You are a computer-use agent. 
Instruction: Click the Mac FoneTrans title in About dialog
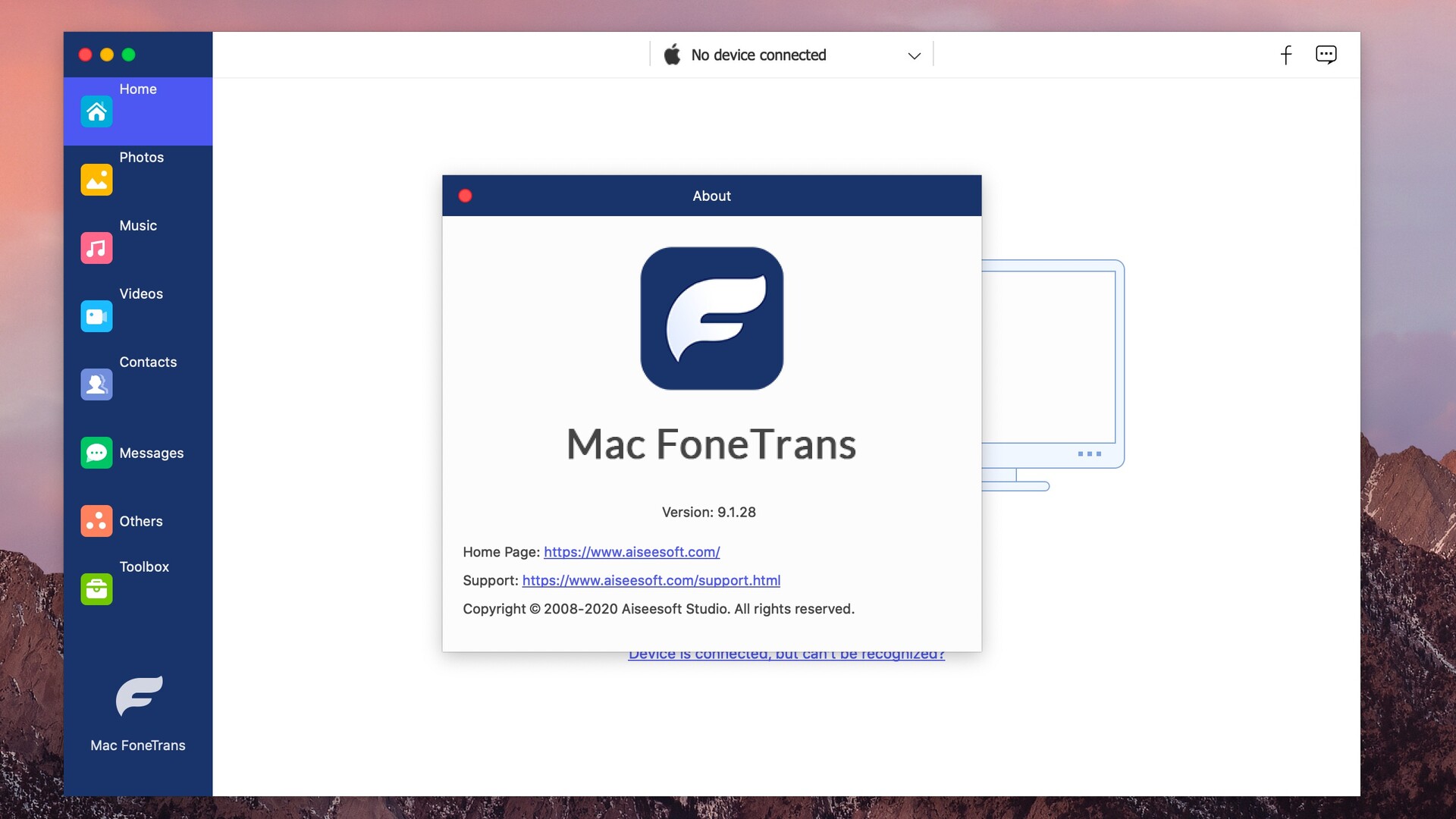click(711, 444)
